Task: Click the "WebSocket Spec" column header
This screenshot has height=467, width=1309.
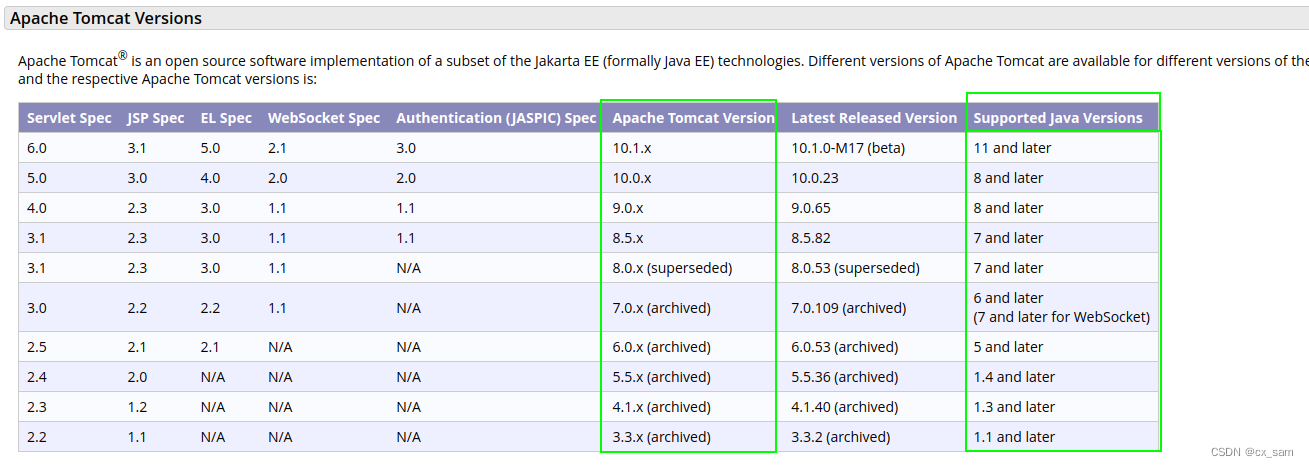Action: tap(324, 118)
